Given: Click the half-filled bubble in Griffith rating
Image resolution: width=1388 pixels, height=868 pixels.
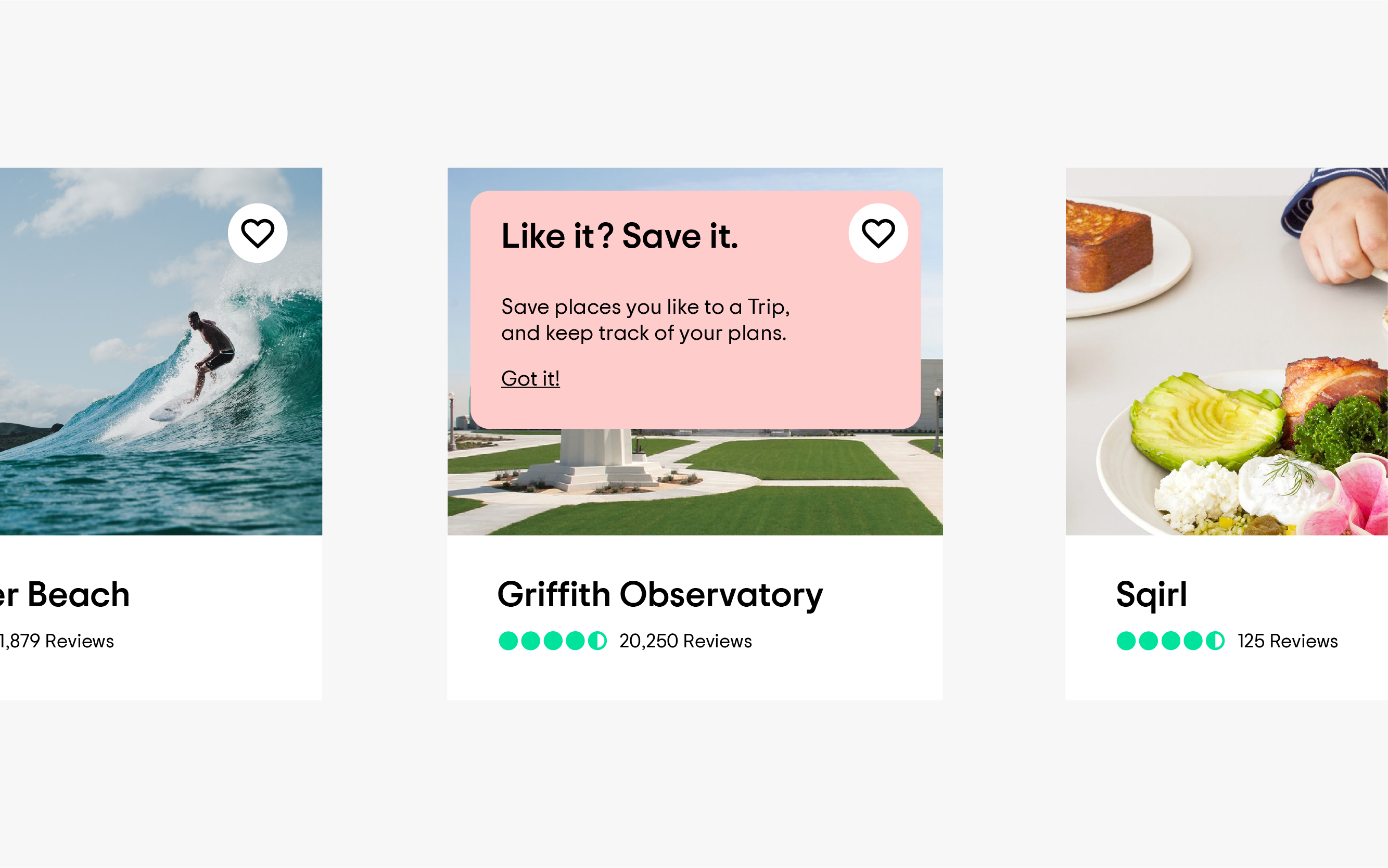Looking at the screenshot, I should [597, 641].
